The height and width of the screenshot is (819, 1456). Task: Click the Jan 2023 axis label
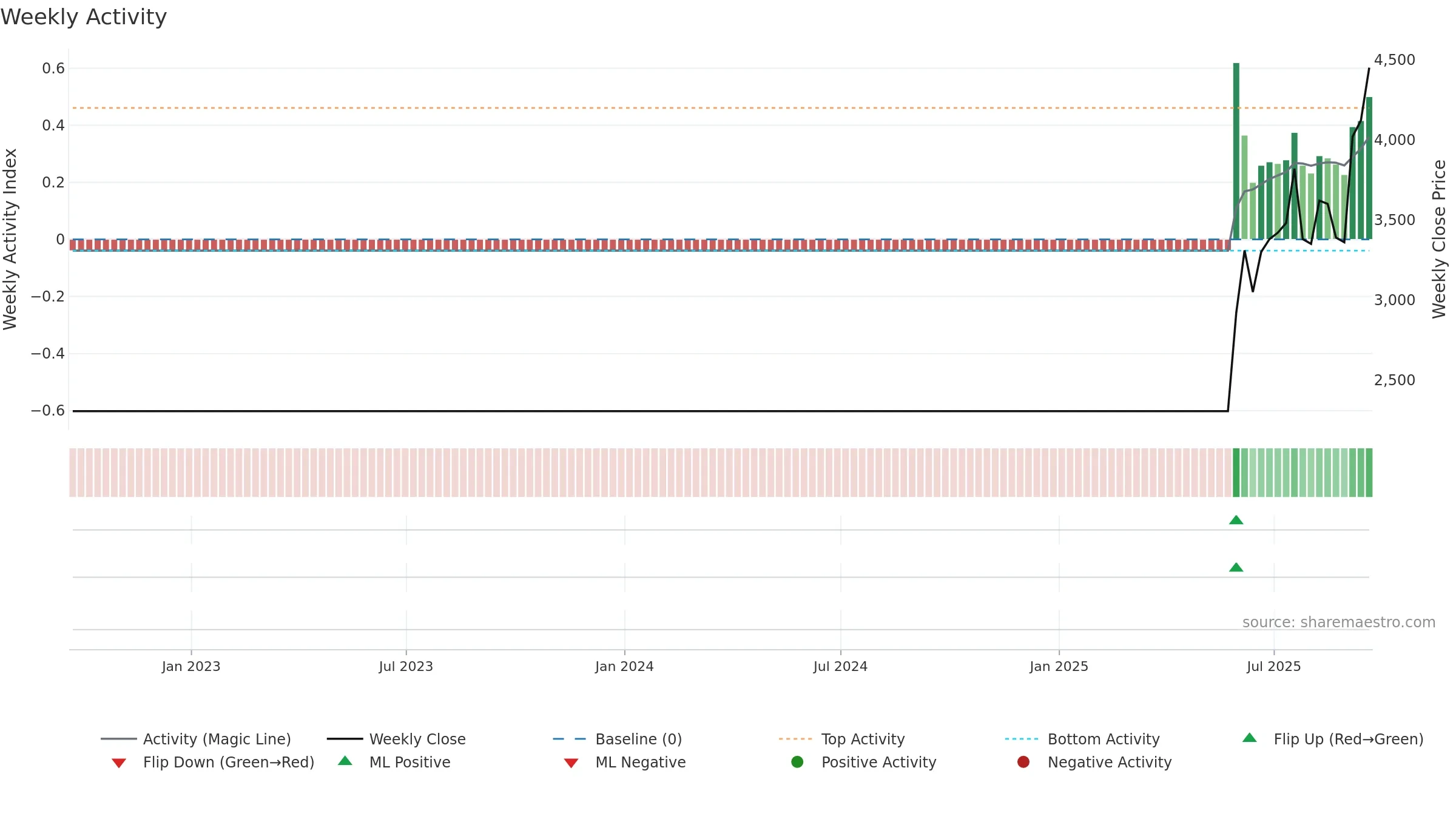click(x=191, y=666)
